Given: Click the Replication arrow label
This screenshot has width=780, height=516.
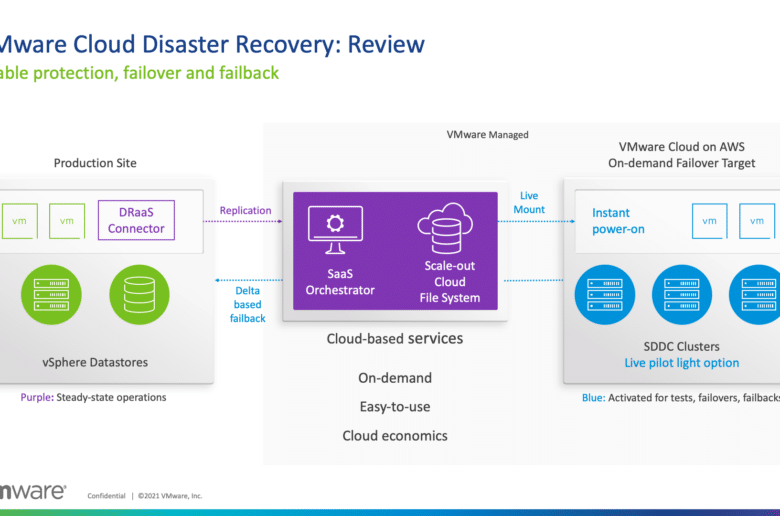Looking at the screenshot, I should tap(245, 210).
